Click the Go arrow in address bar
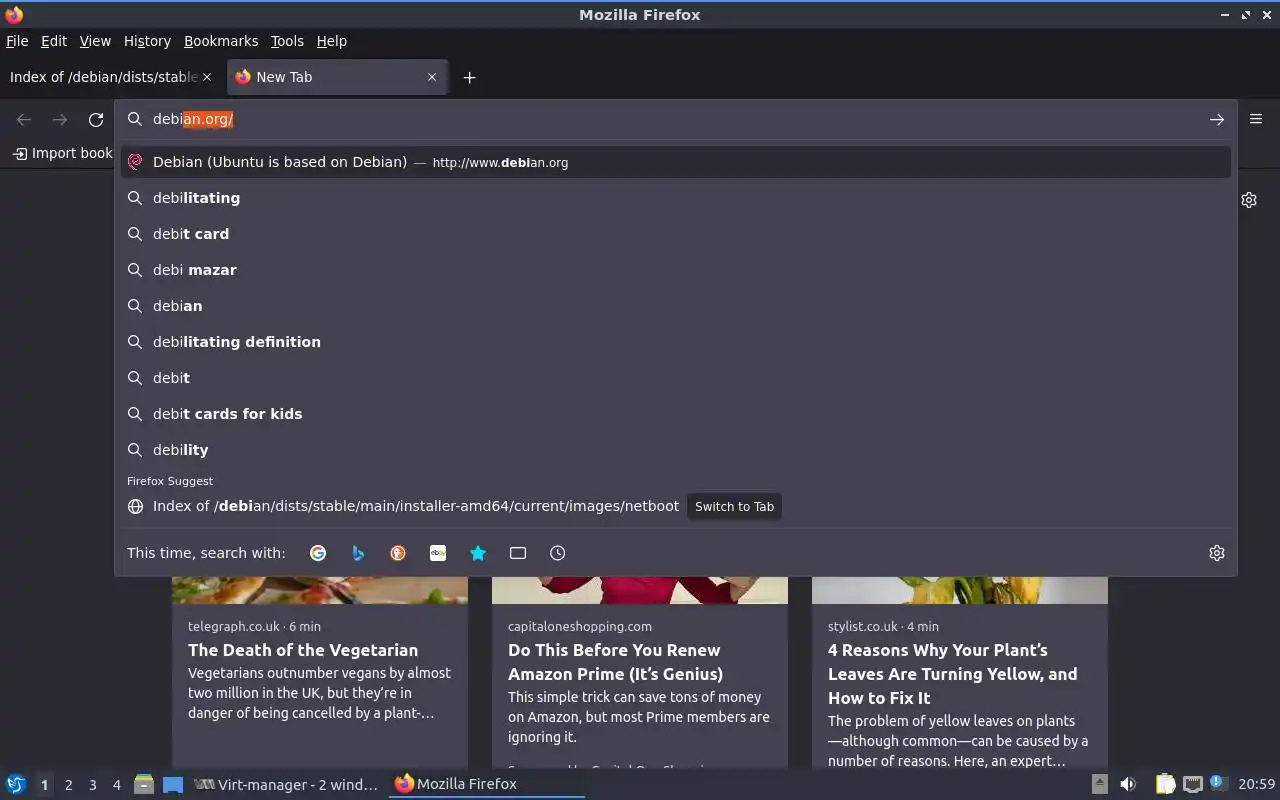 [x=1217, y=119]
